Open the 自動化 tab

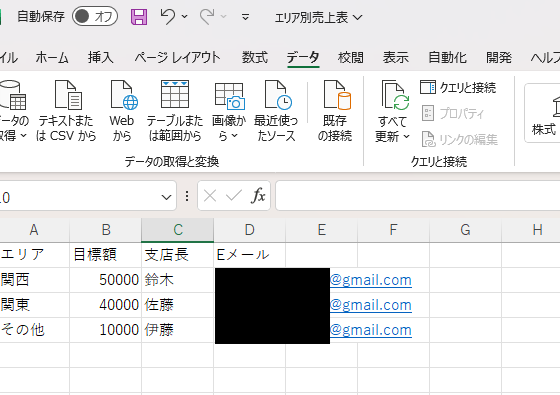[x=448, y=57]
